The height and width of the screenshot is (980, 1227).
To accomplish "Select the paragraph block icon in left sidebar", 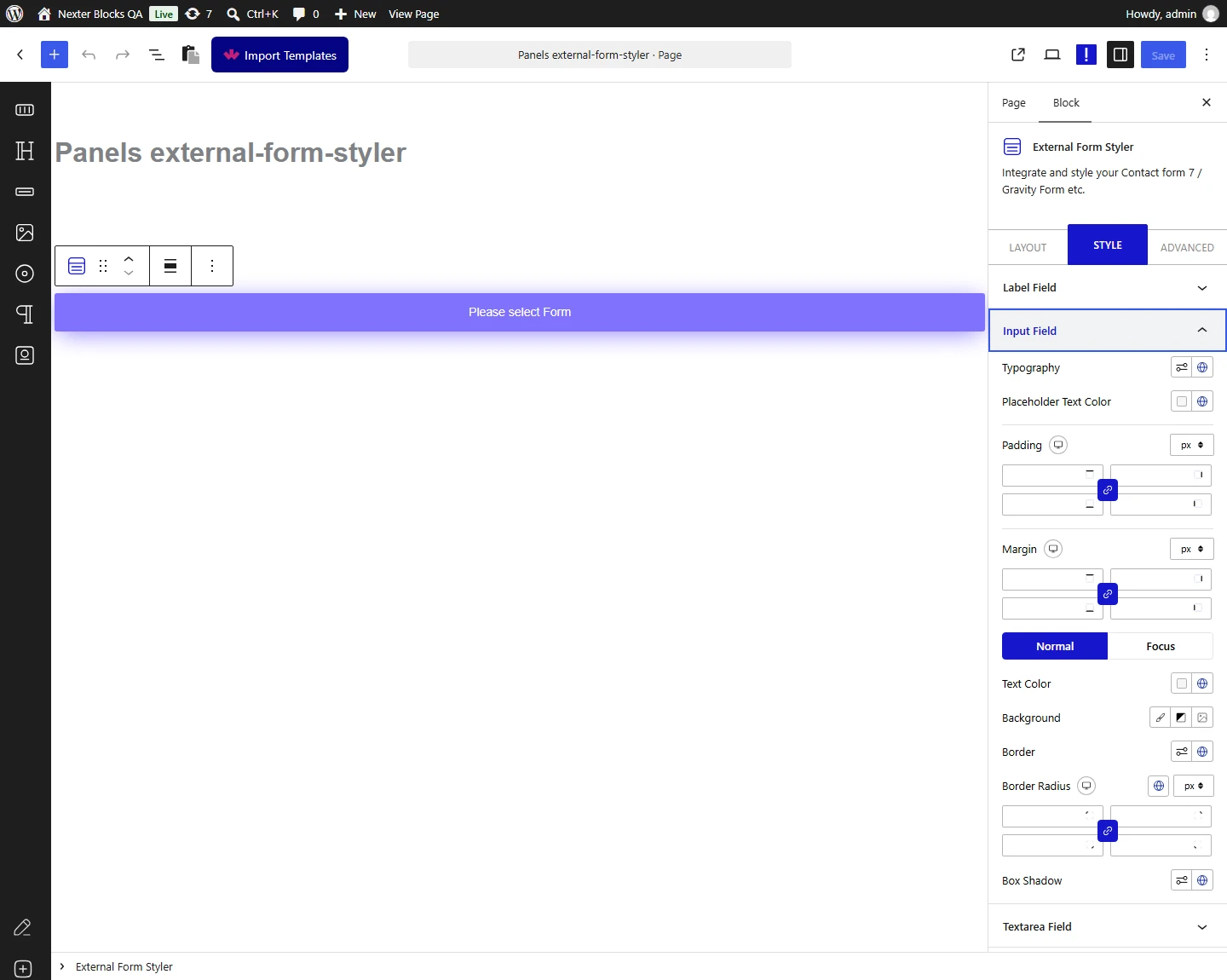I will click(25, 314).
